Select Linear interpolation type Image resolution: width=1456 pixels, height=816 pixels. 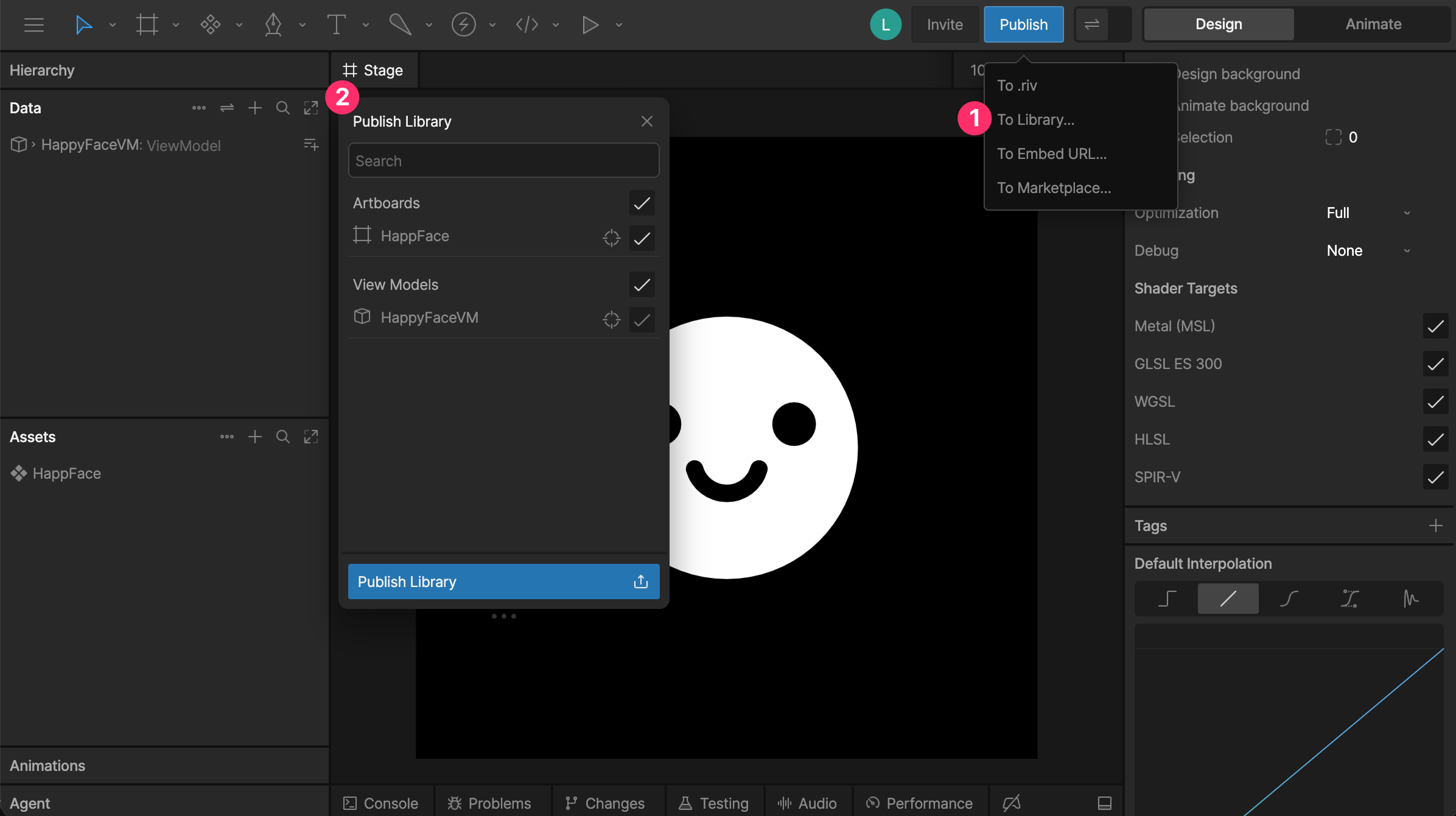tap(1228, 599)
